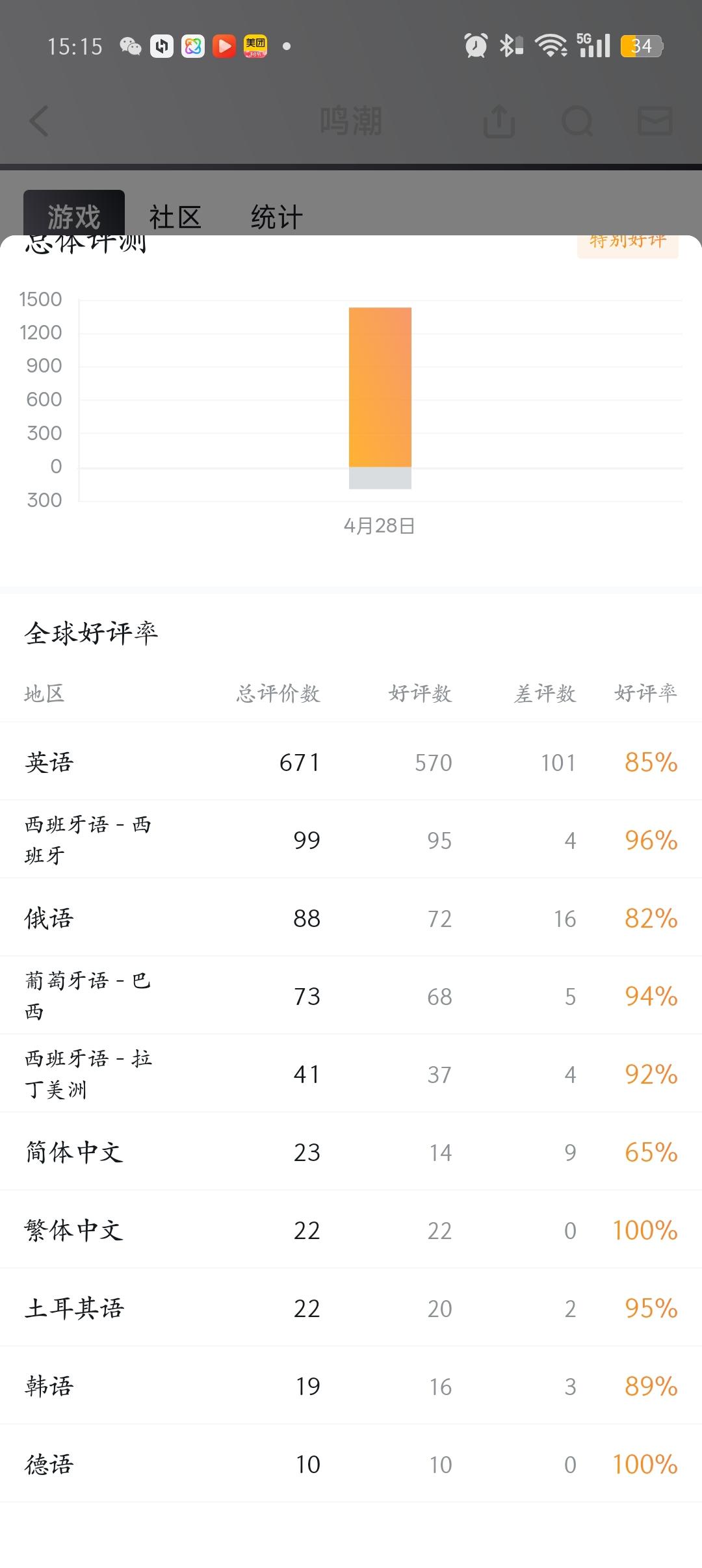The width and height of the screenshot is (702, 1568).
Task: Tap the 100% rating for 繁体中文
Action: 645,1230
